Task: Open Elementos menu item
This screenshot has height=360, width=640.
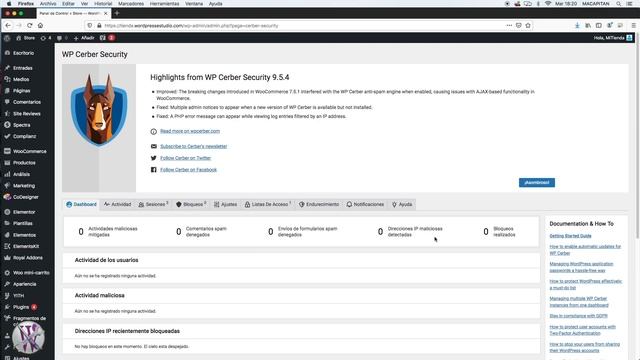Action: coord(24,235)
